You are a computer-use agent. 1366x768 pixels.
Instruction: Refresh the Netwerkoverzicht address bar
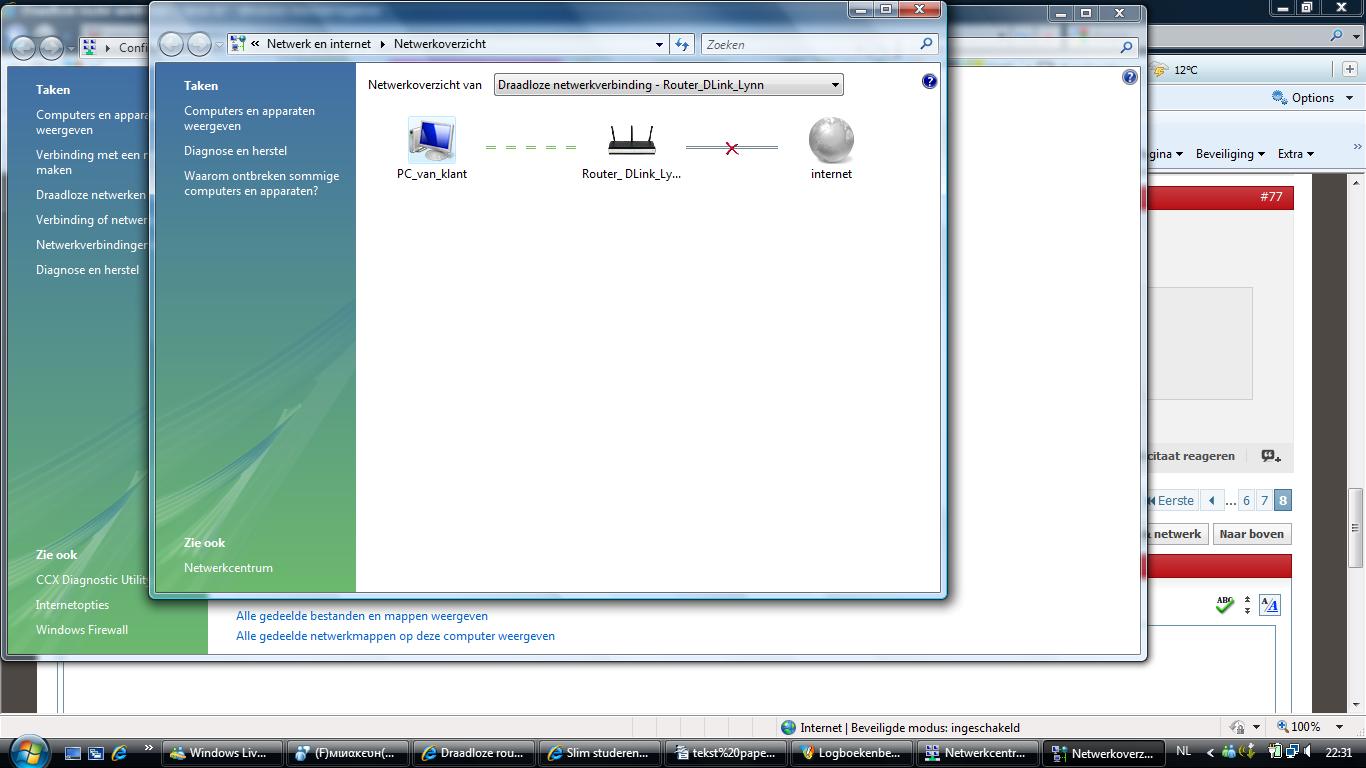click(682, 44)
